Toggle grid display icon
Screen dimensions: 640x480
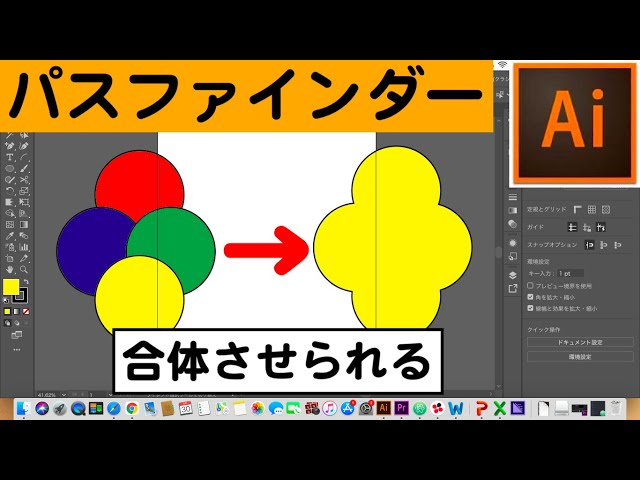[x=591, y=209]
